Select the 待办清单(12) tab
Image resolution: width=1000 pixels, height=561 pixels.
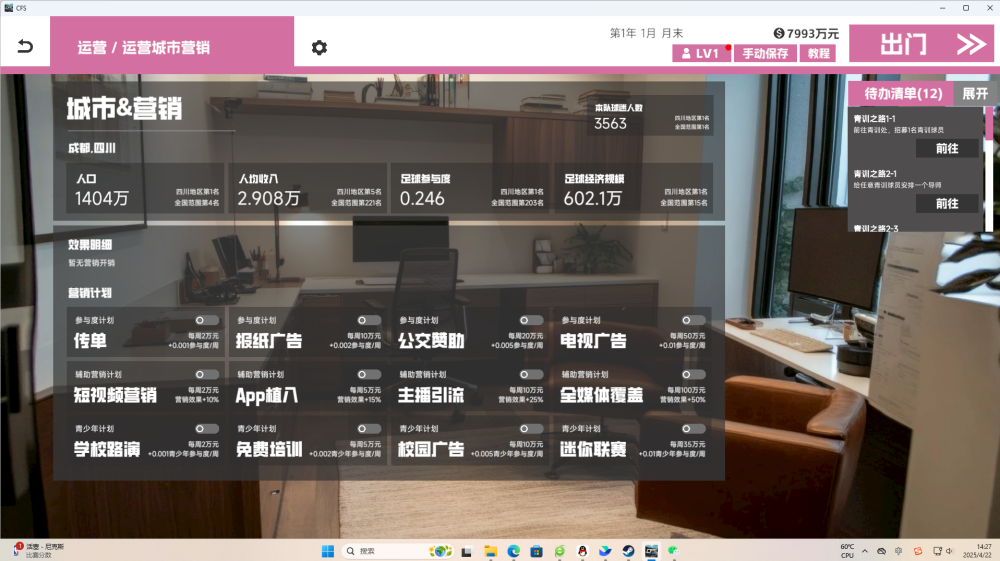pos(902,94)
